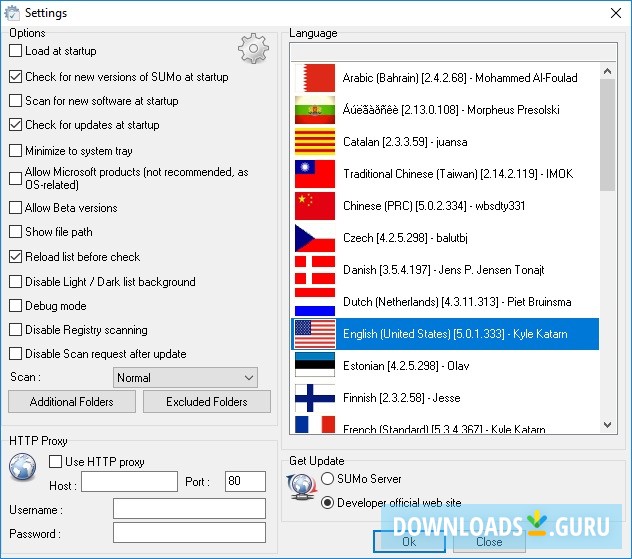The image size is (632, 559).
Task: Click the Settings window title icon
Action: click(12, 12)
